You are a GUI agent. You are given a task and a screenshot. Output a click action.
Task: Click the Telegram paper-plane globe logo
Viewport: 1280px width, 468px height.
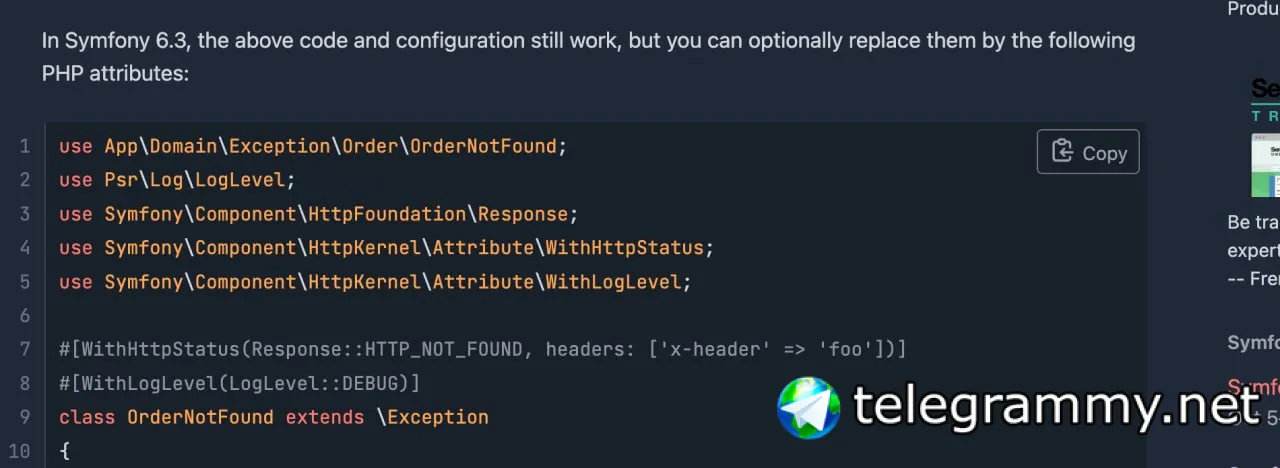pos(809,408)
